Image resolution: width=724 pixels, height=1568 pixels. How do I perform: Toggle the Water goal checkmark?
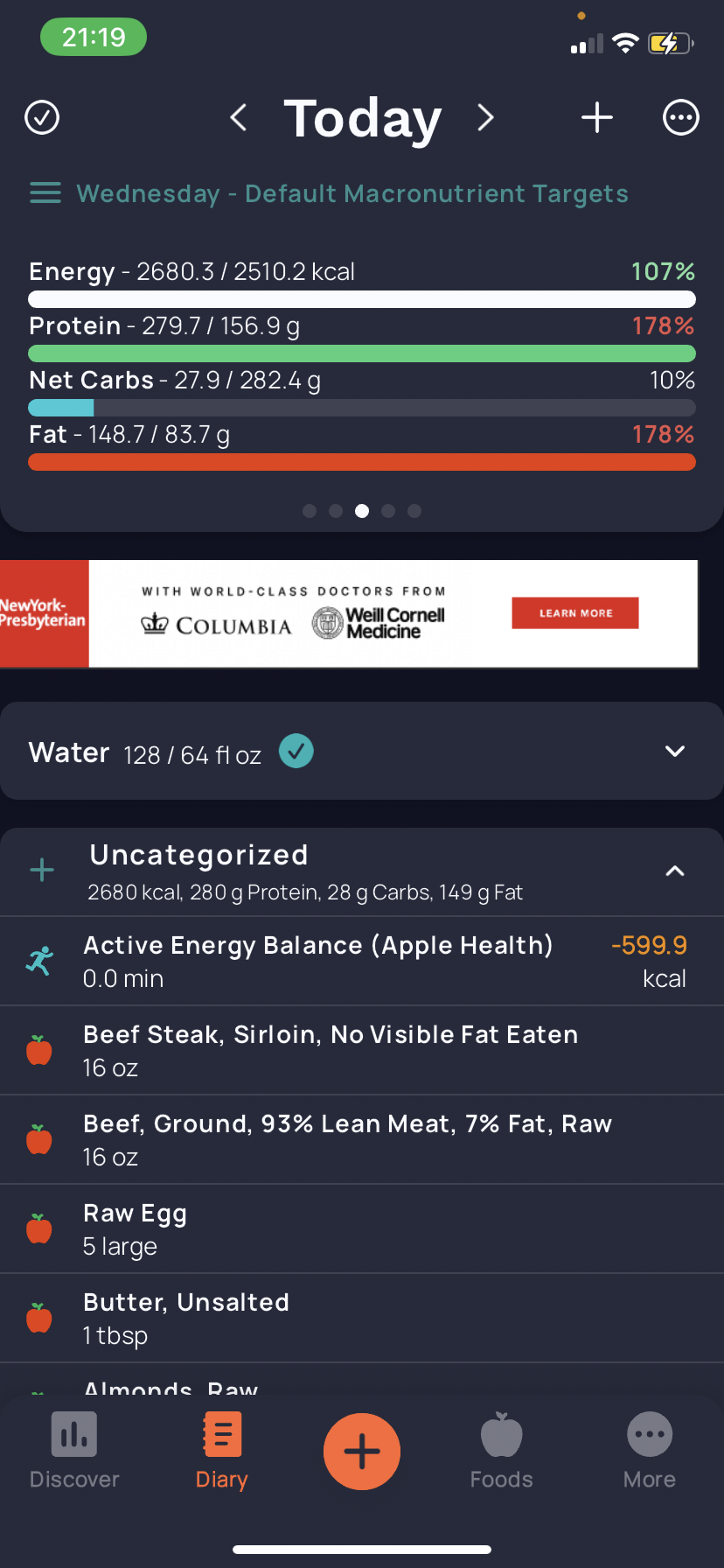(296, 751)
